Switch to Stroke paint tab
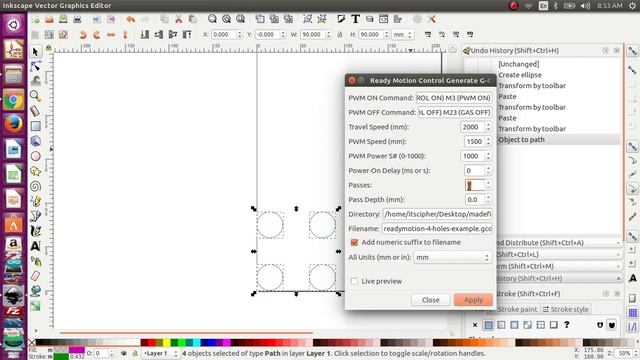This screenshot has height=360, width=640. pos(518,309)
